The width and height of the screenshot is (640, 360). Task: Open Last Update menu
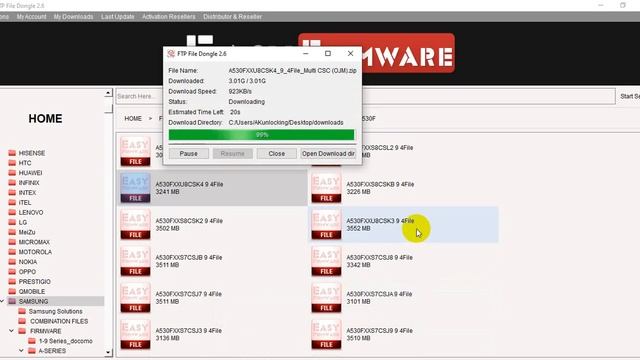pos(118,17)
